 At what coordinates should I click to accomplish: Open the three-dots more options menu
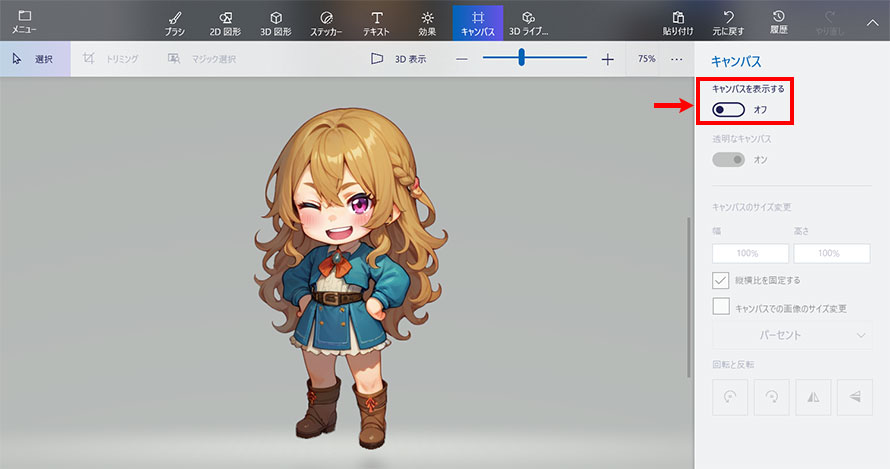click(677, 59)
